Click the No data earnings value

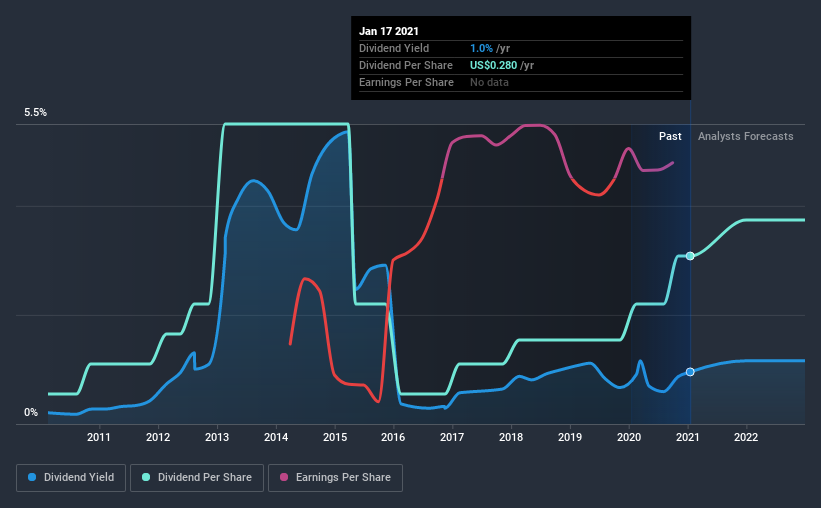click(489, 82)
